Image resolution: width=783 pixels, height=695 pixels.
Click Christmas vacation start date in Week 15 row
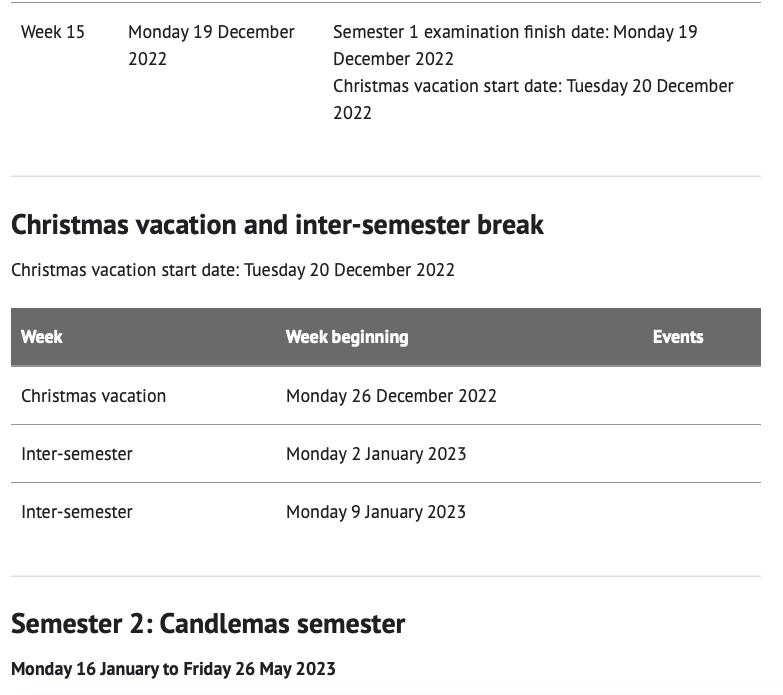tap(533, 99)
